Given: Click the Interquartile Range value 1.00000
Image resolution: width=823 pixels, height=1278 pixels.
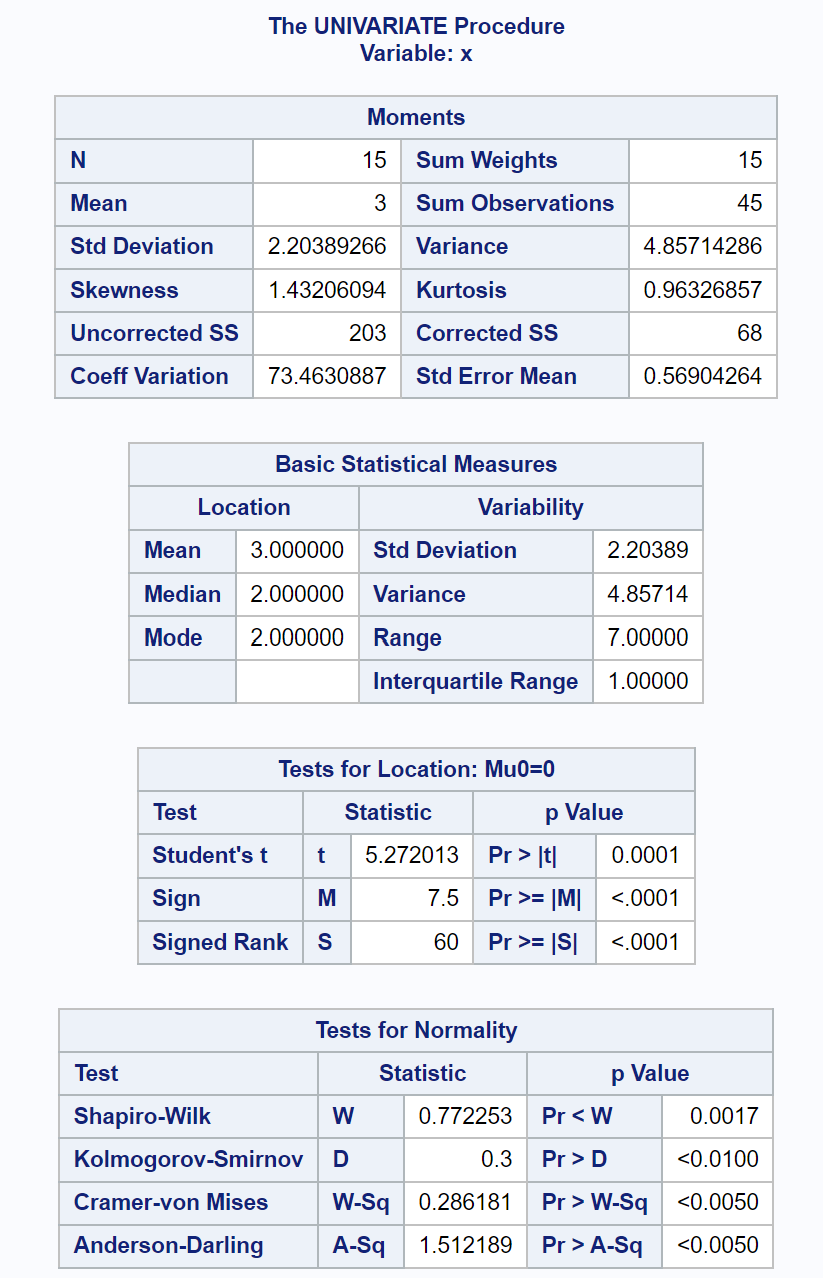Looking at the screenshot, I should click(x=648, y=681).
